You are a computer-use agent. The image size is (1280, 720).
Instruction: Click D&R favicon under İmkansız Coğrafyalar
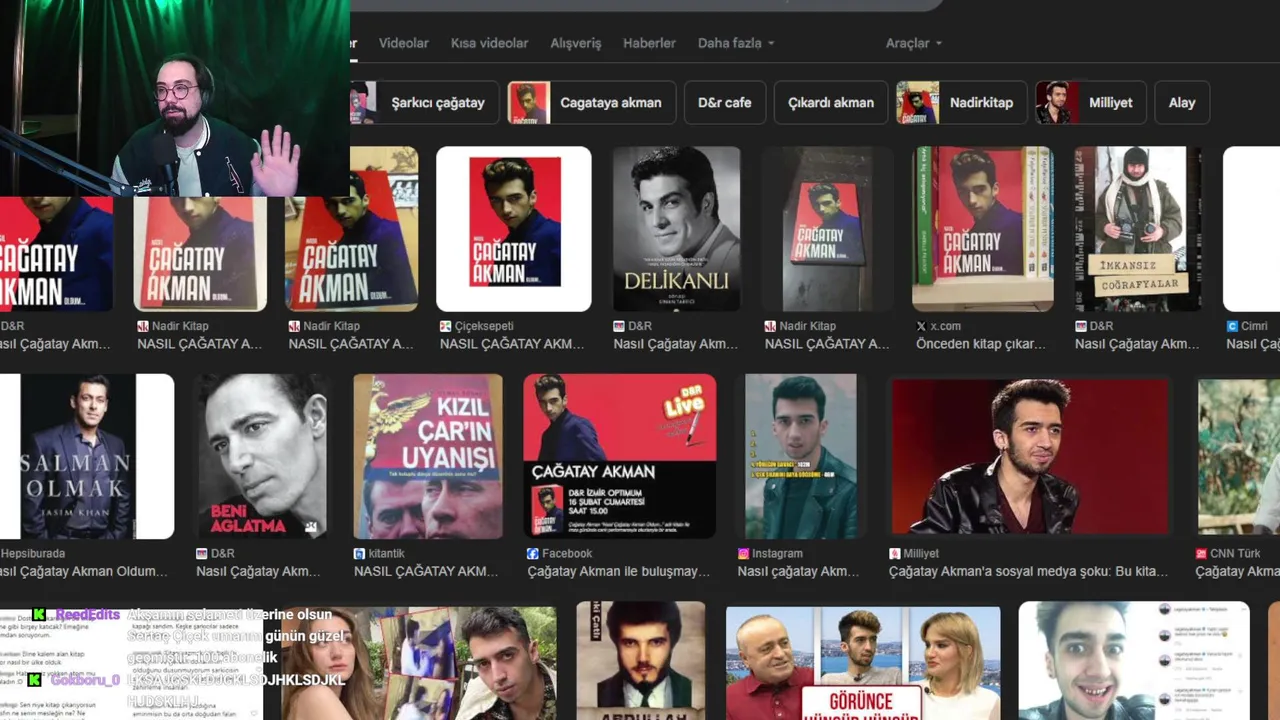click(x=1080, y=326)
